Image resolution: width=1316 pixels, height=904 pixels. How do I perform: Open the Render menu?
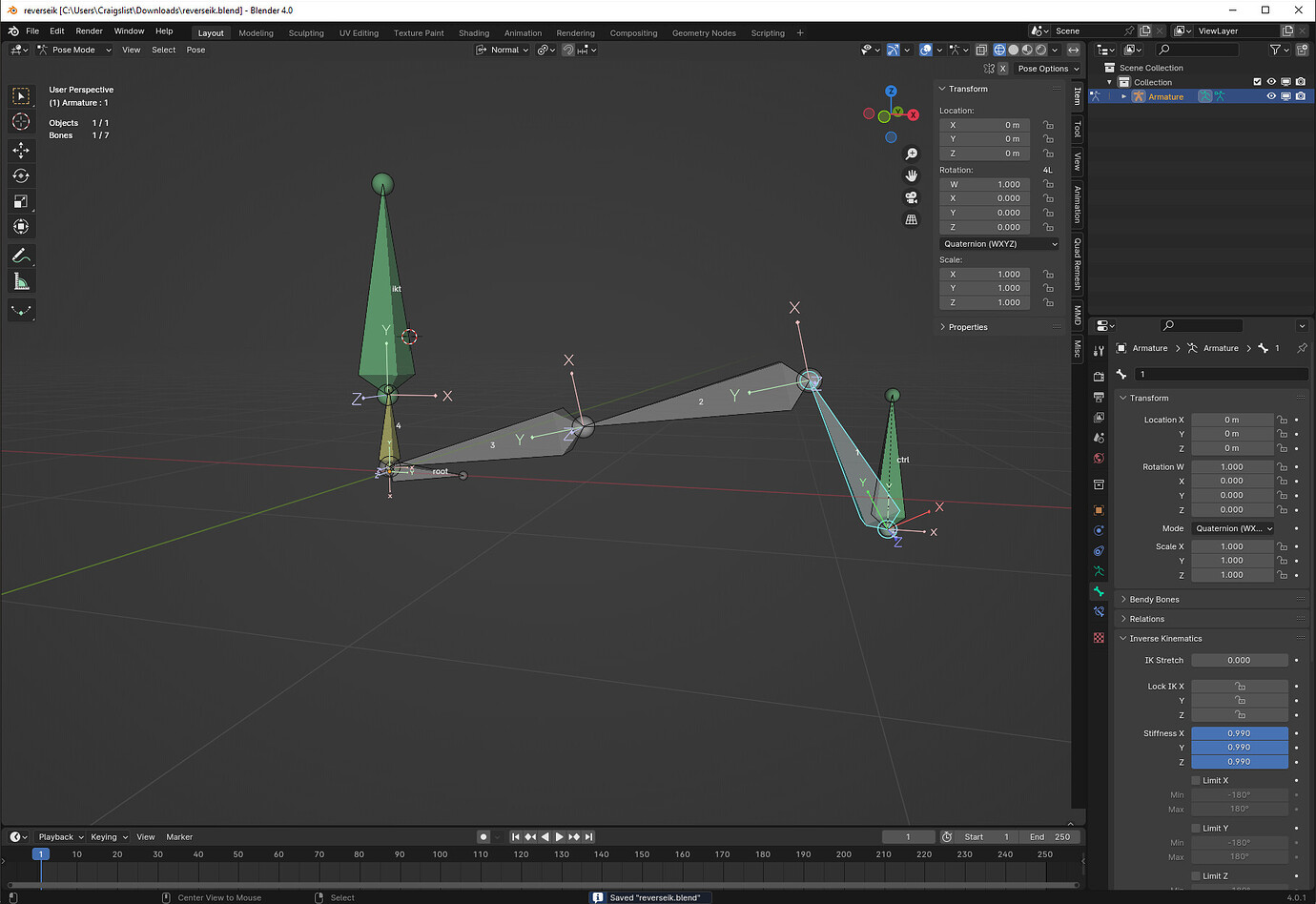coord(89,31)
